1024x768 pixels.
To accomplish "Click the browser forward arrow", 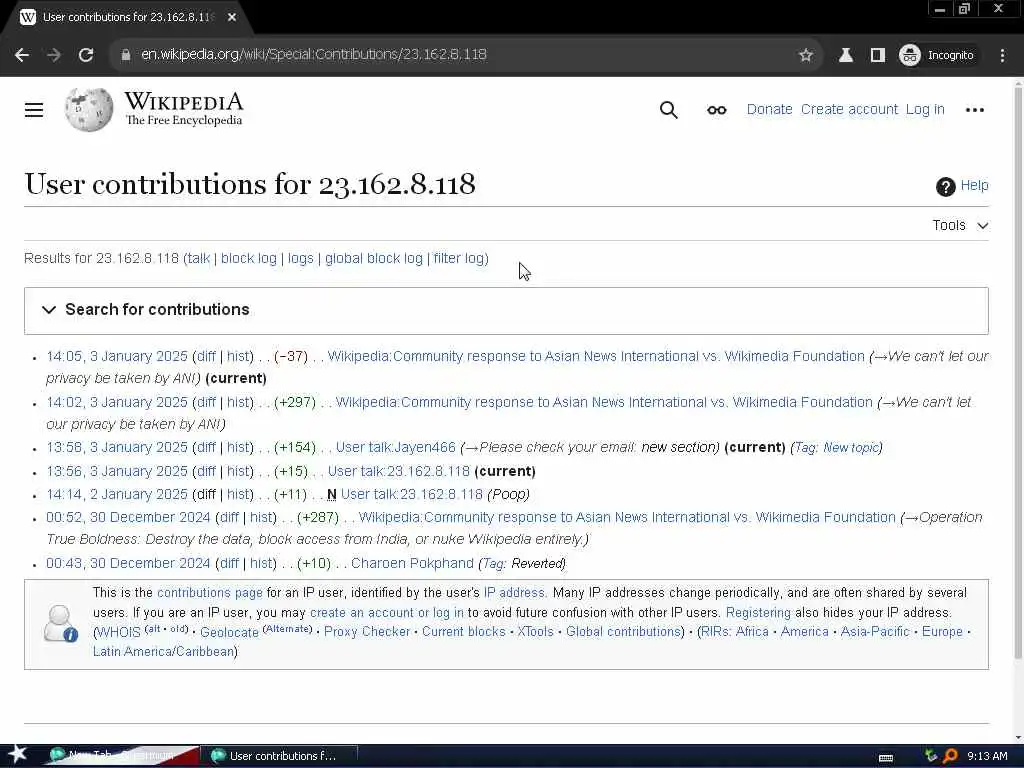I will pos(54,55).
